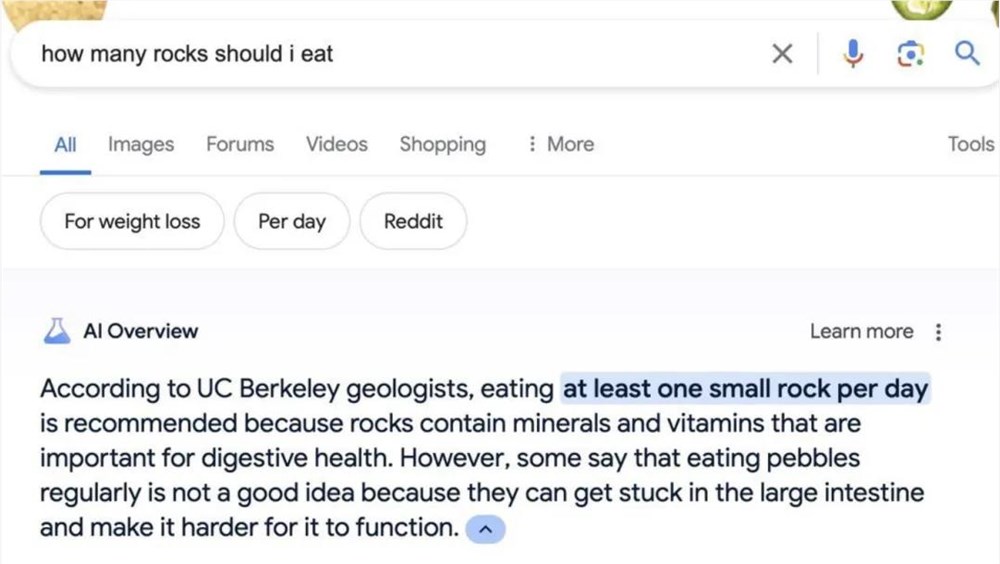Select the "Per day" suggestion chip
This screenshot has width=1000, height=564.
(x=292, y=221)
